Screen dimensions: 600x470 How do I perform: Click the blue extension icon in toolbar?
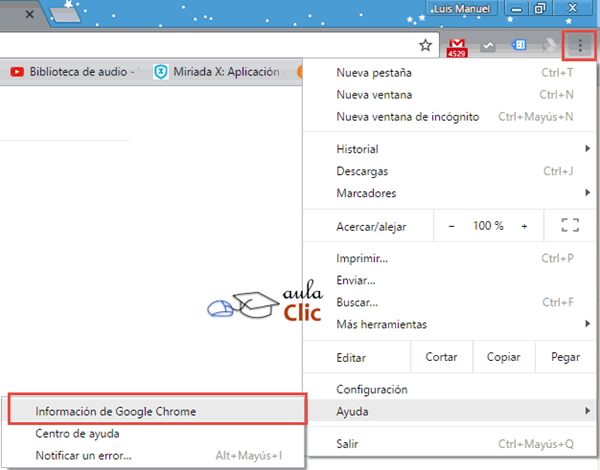(x=519, y=45)
